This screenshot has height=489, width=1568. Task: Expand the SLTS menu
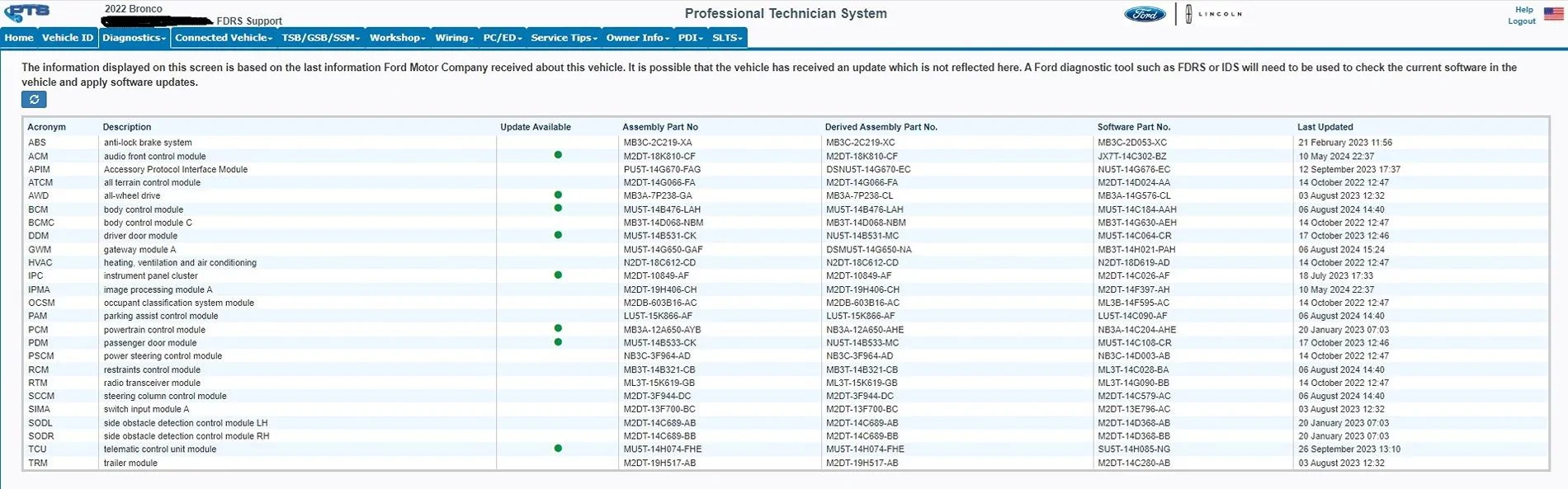click(728, 38)
